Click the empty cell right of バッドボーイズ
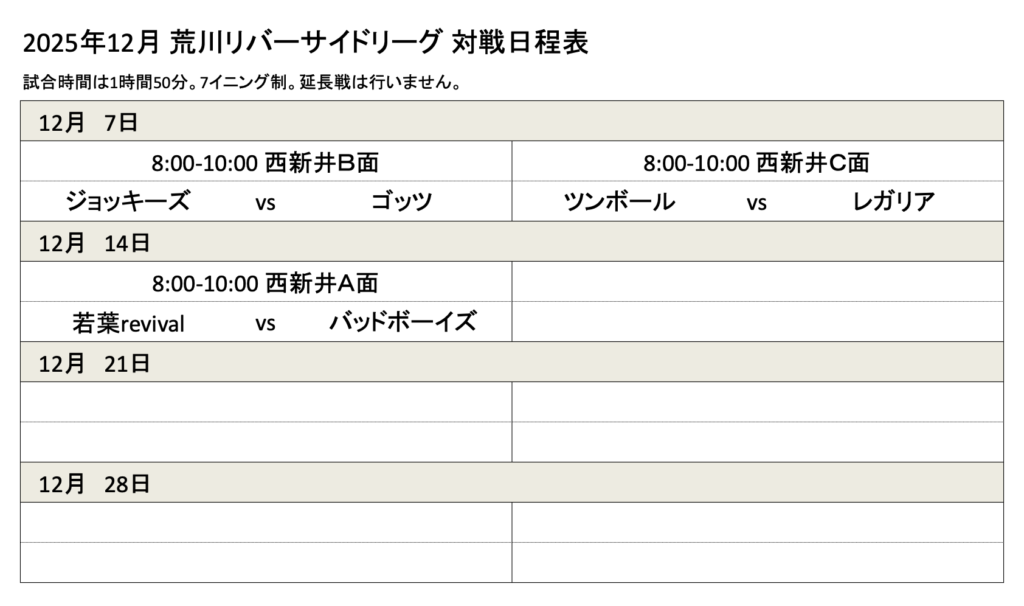 [757, 322]
